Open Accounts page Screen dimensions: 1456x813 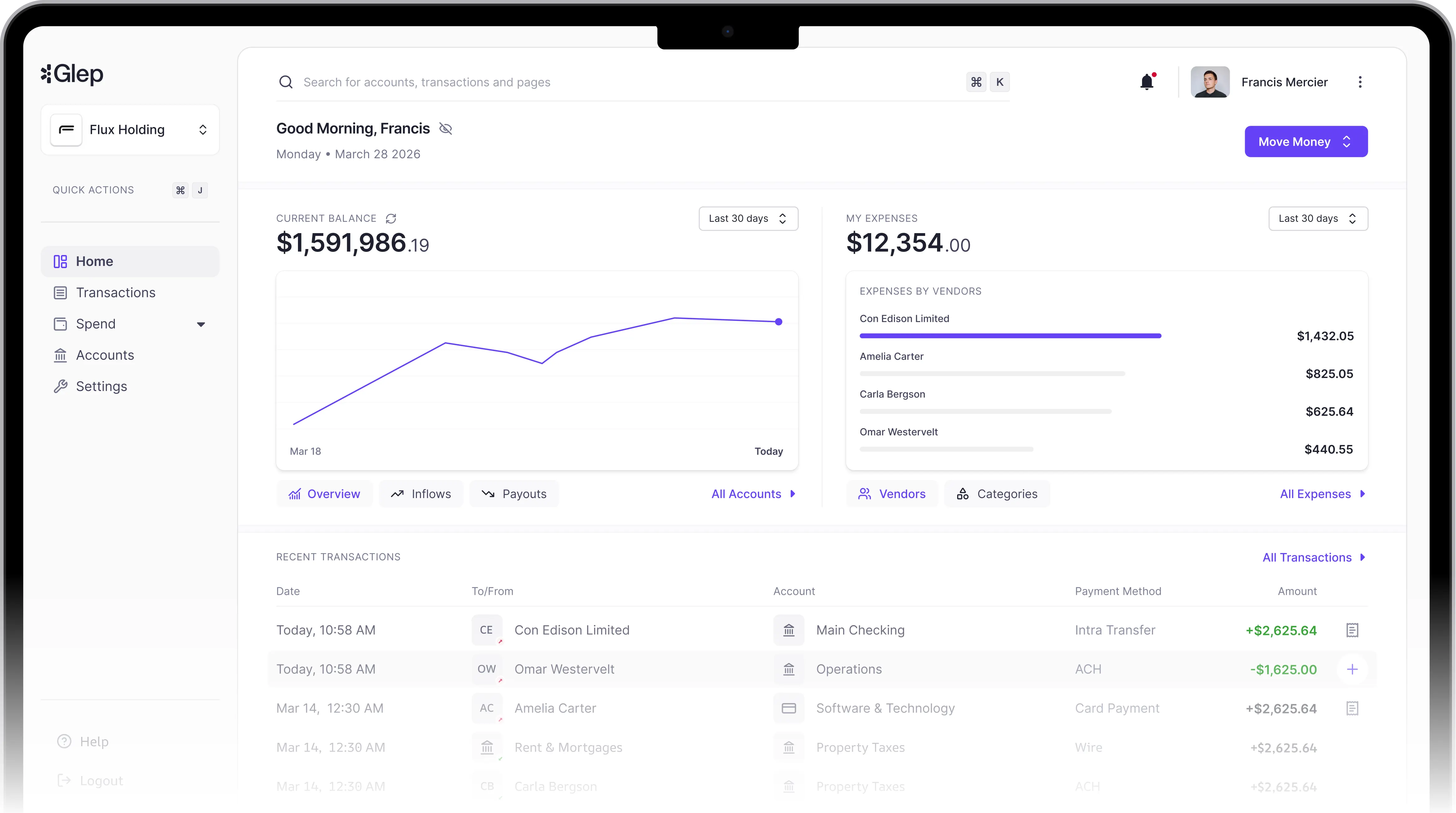click(x=130, y=355)
